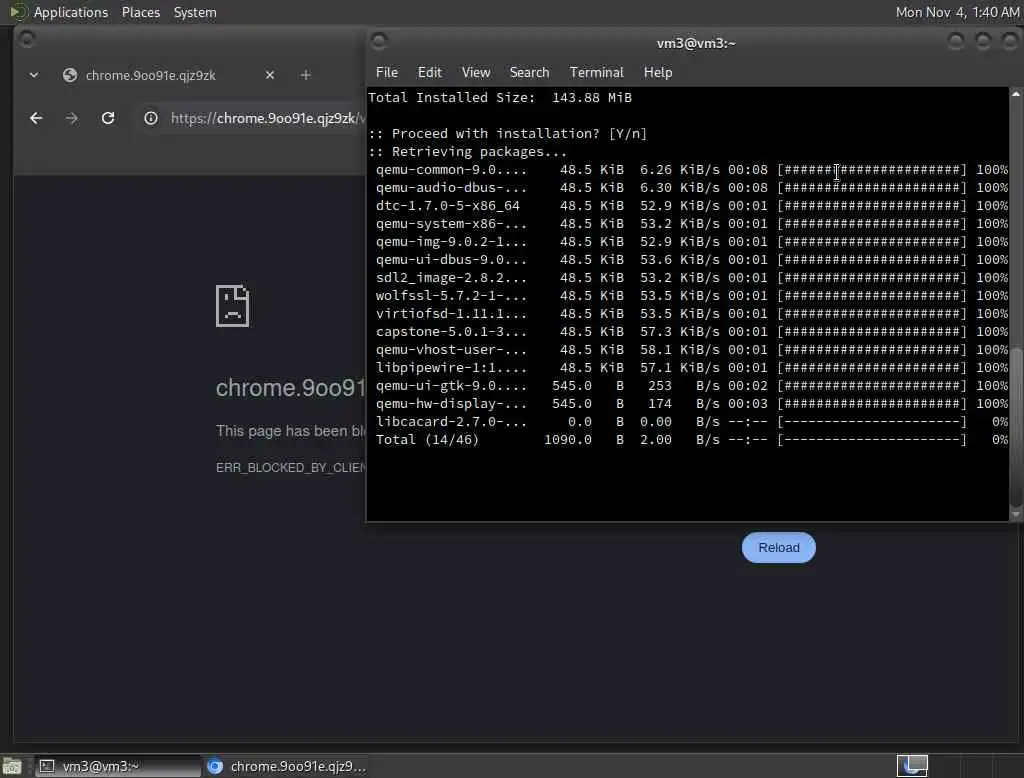Click the terminal scrollbar down arrow
Viewport: 1024px width, 778px height.
(x=1016, y=515)
